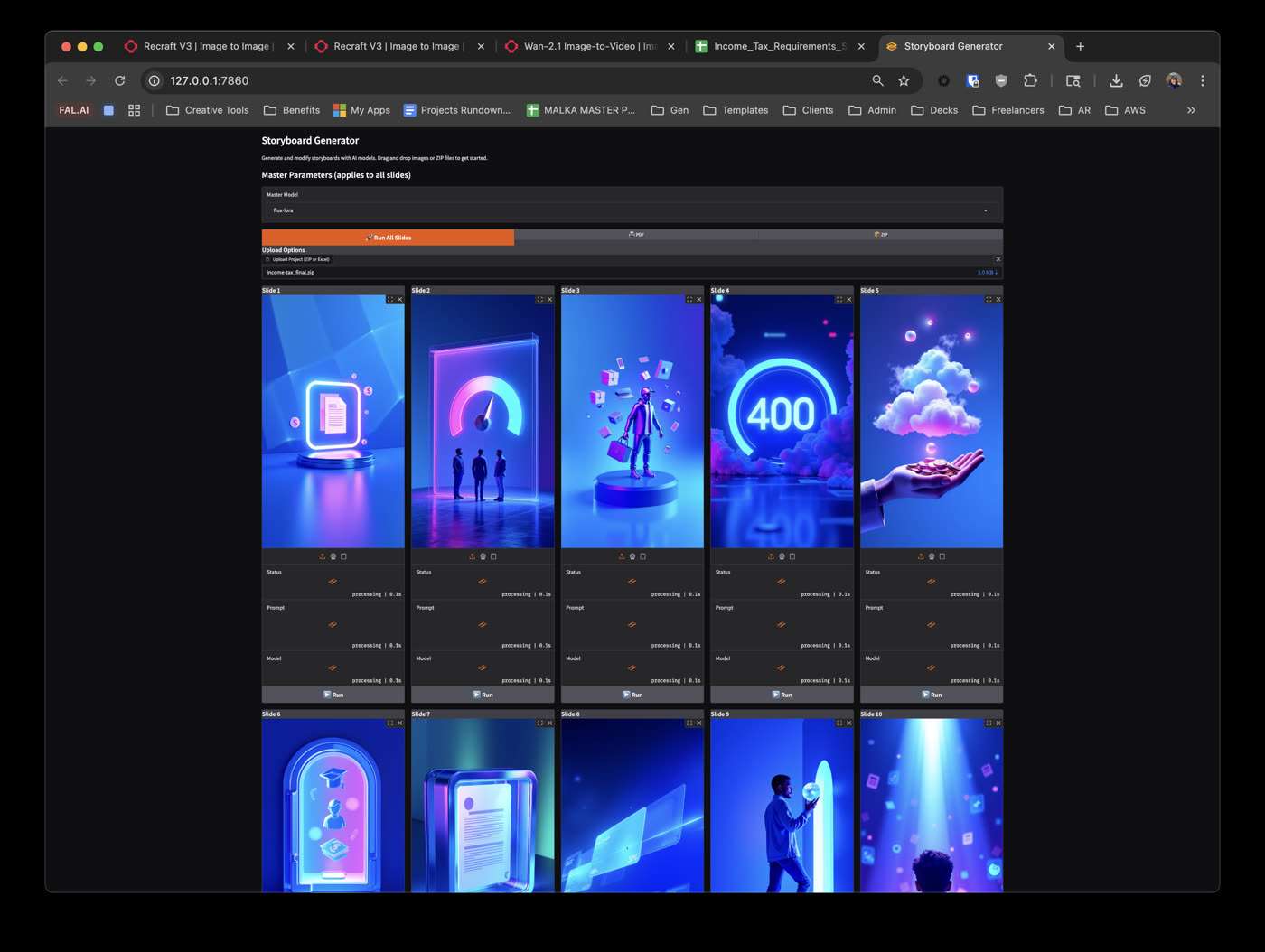Click the upload icon under Slide 1
Viewport: 1265px width, 952px height.
pyautogui.click(x=323, y=556)
